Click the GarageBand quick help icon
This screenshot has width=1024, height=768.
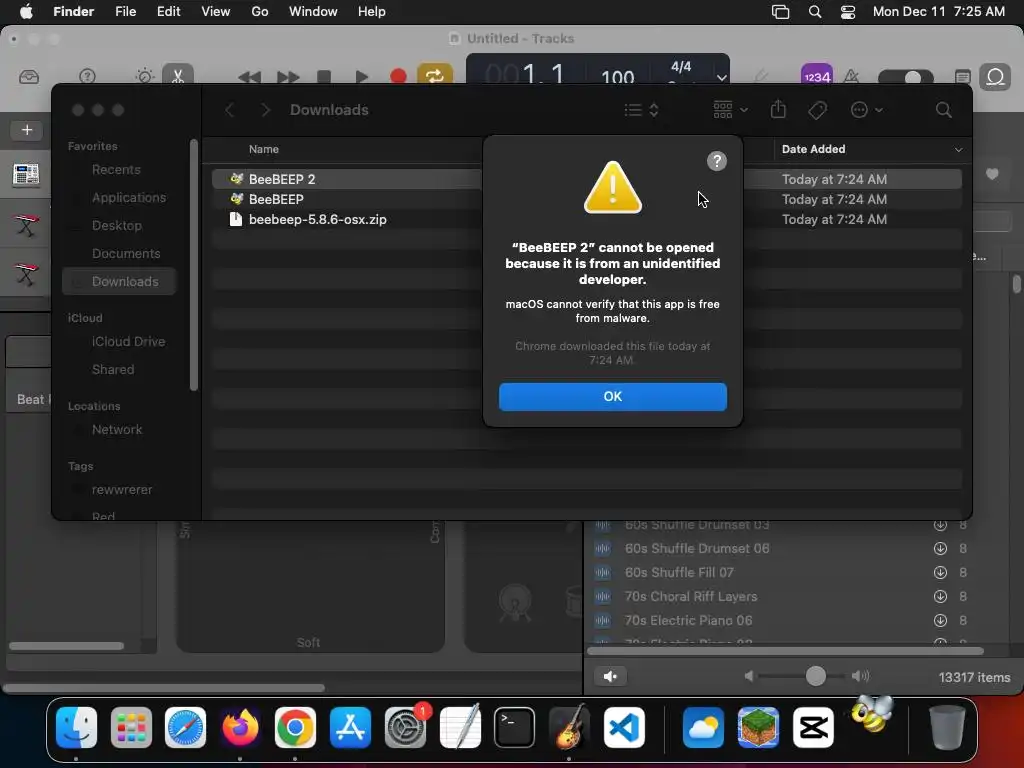(87, 76)
